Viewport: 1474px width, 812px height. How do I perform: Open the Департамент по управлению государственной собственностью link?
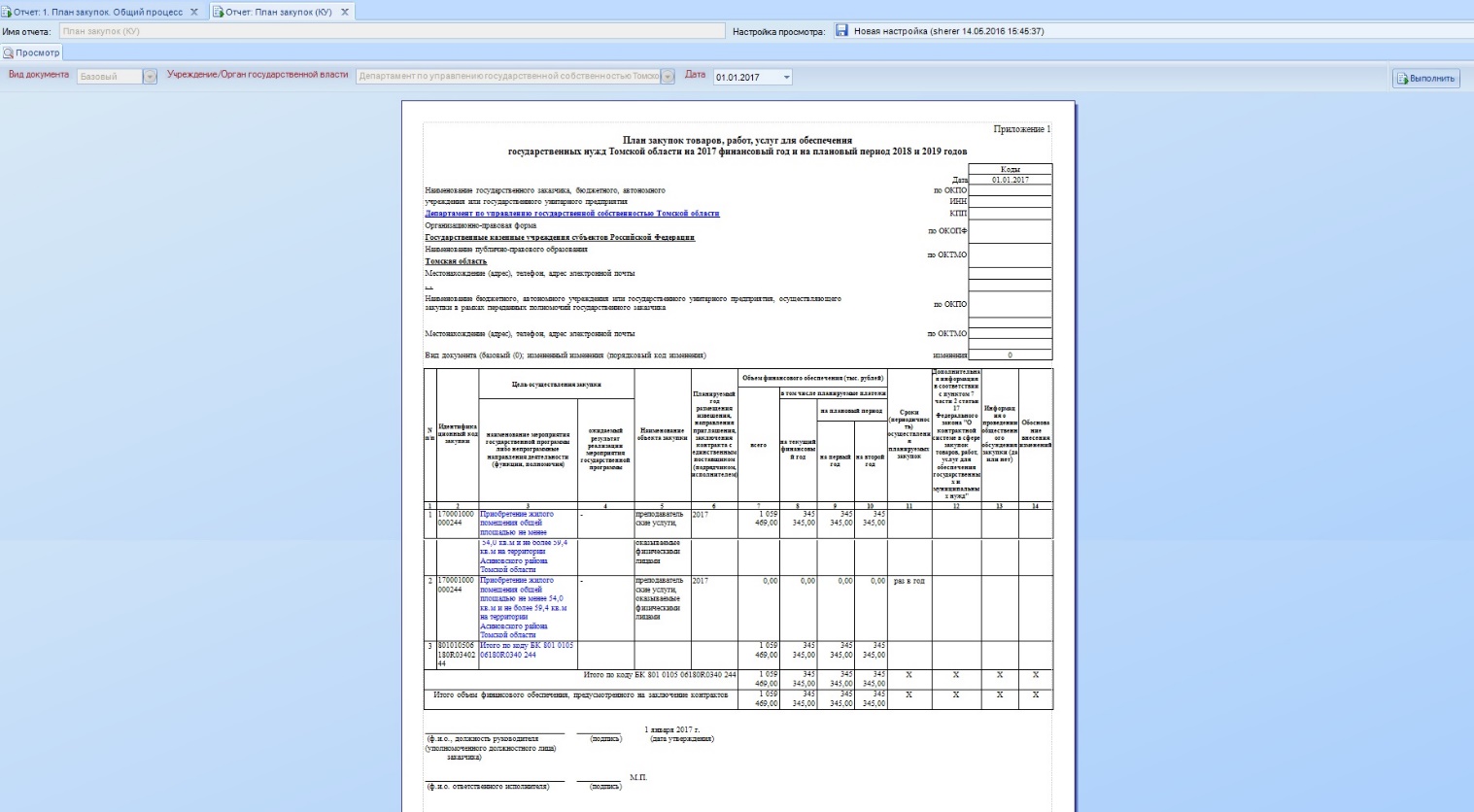pyautogui.click(x=572, y=214)
